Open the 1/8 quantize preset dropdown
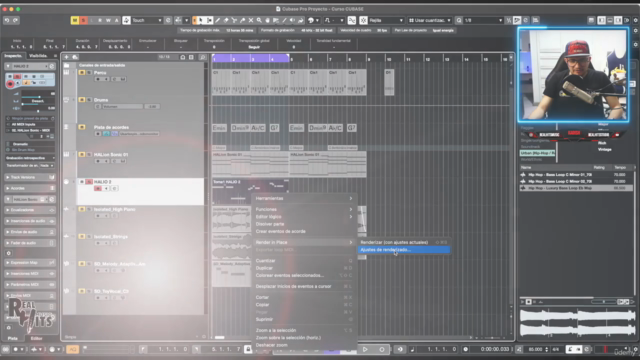 click(483, 20)
